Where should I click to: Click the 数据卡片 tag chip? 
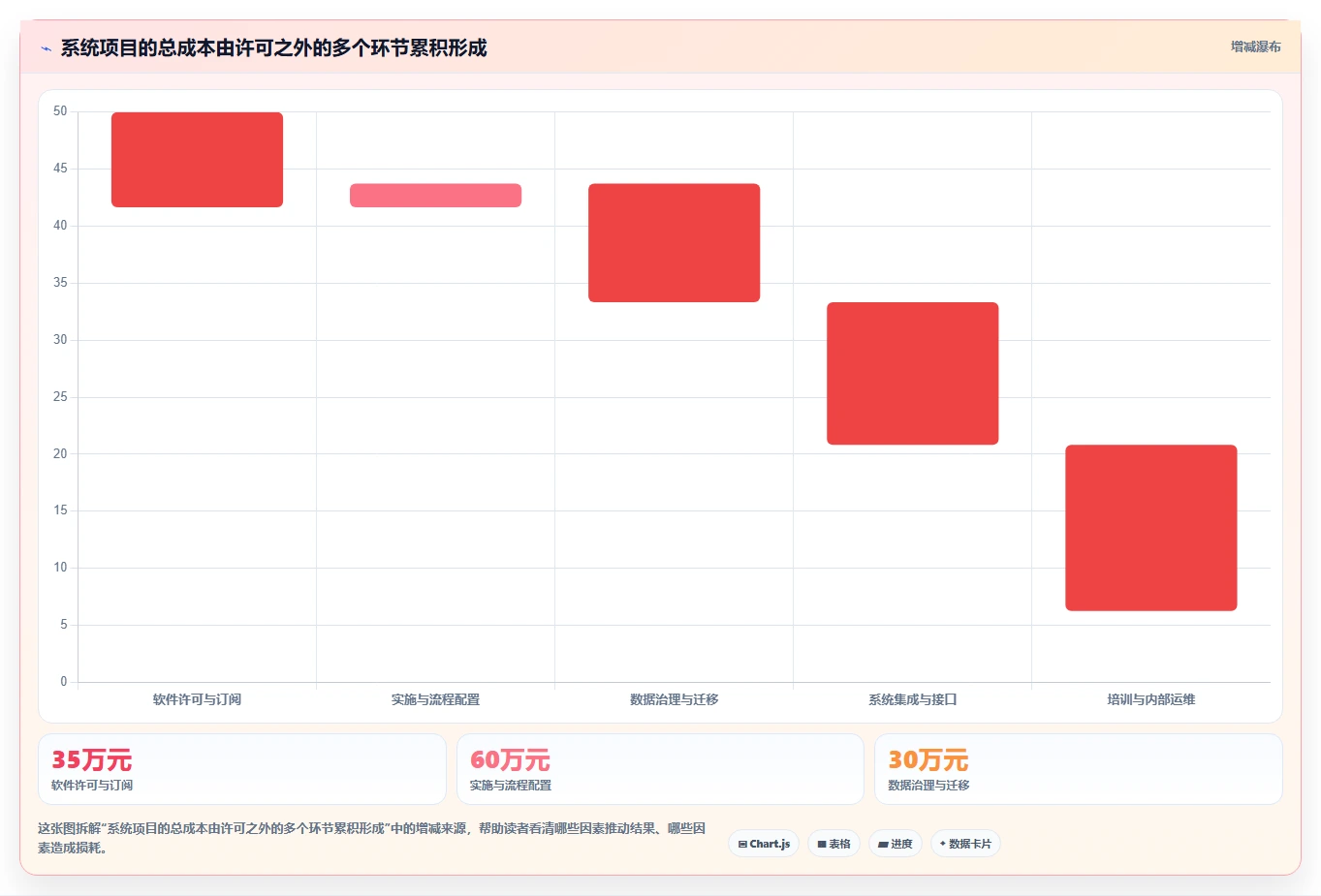click(965, 844)
